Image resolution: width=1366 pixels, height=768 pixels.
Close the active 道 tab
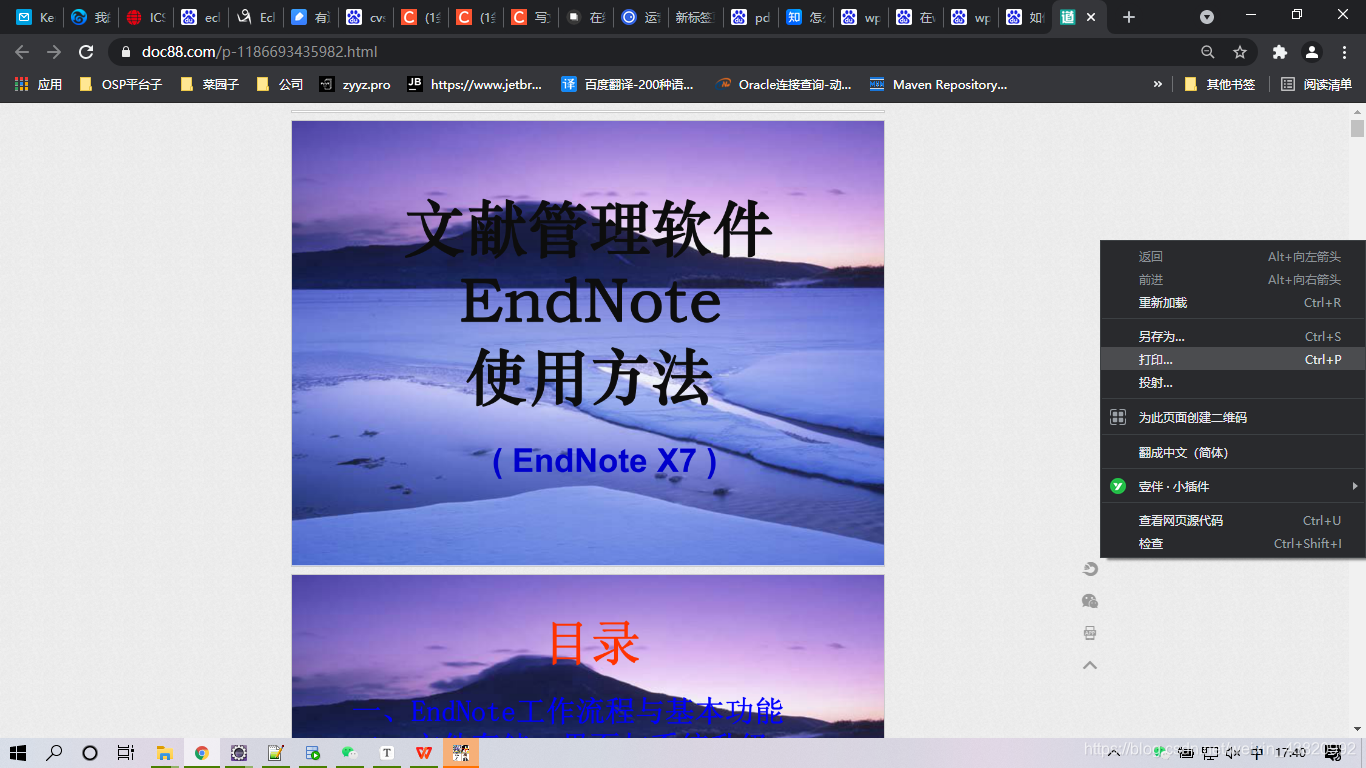point(1091,17)
